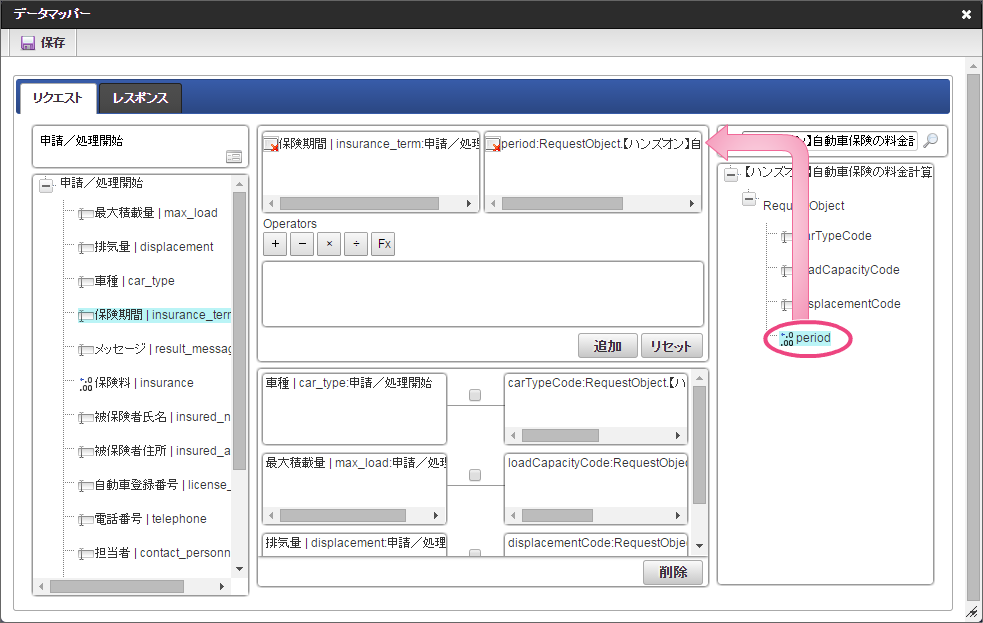Image resolution: width=983 pixels, height=623 pixels.
Task: Switch to レスポンス tab
Action: 140,98
